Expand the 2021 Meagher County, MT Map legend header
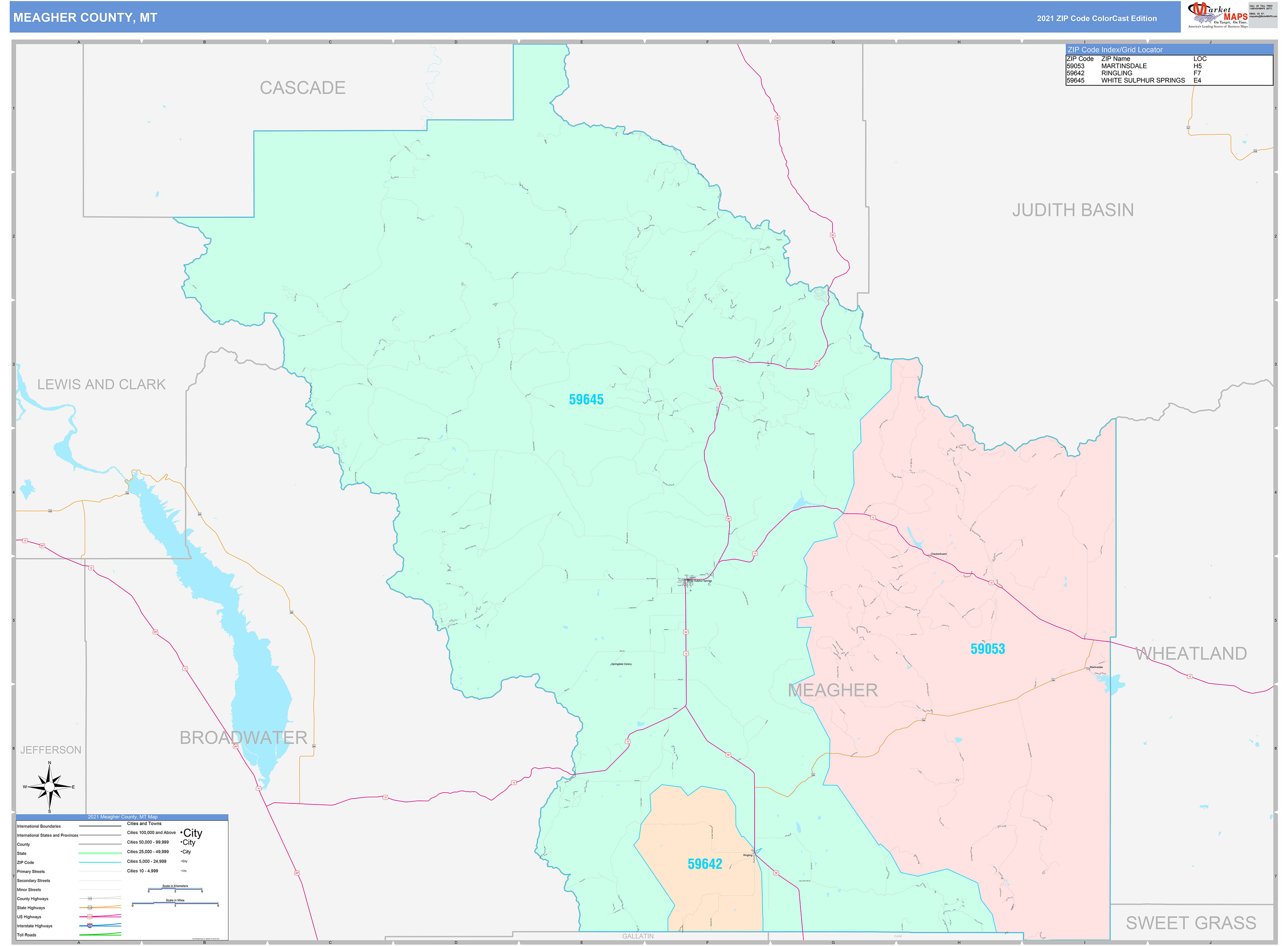 point(123,816)
